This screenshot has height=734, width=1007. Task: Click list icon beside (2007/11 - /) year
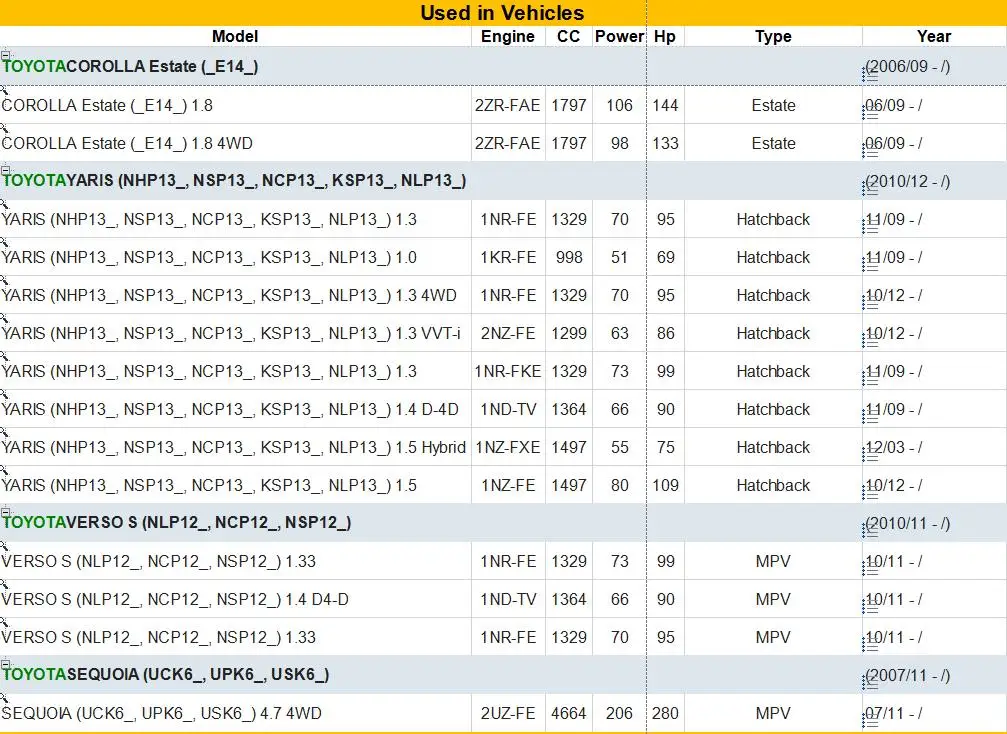tap(870, 684)
